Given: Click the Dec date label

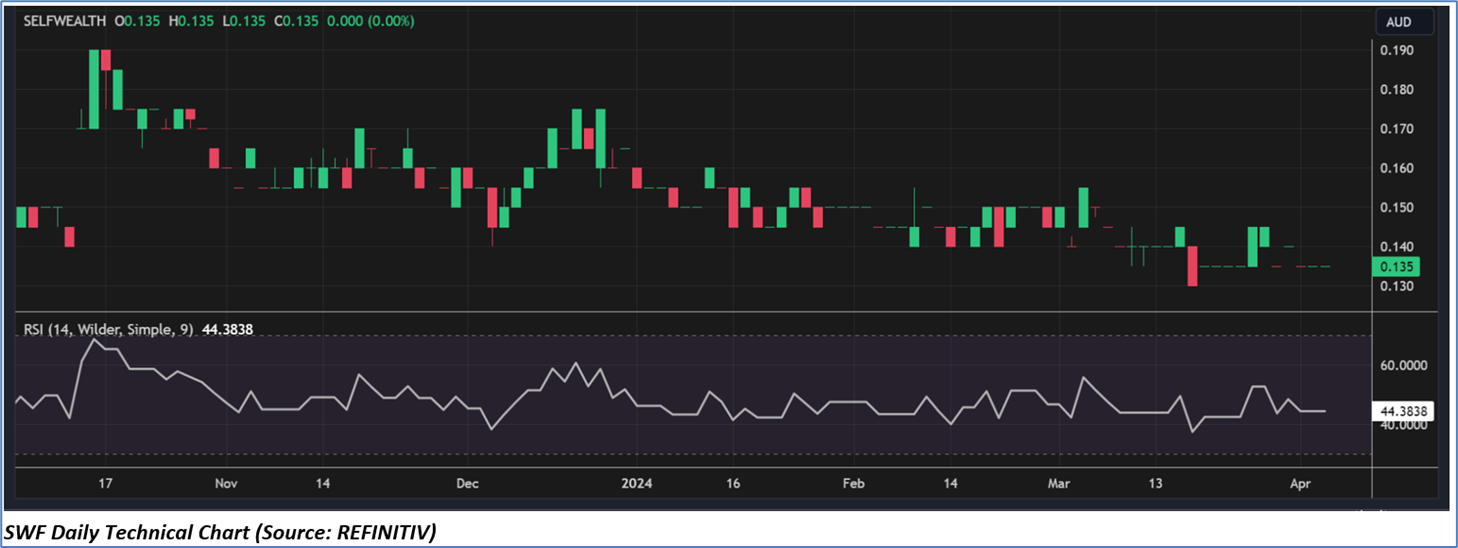Looking at the screenshot, I should click(x=467, y=483).
